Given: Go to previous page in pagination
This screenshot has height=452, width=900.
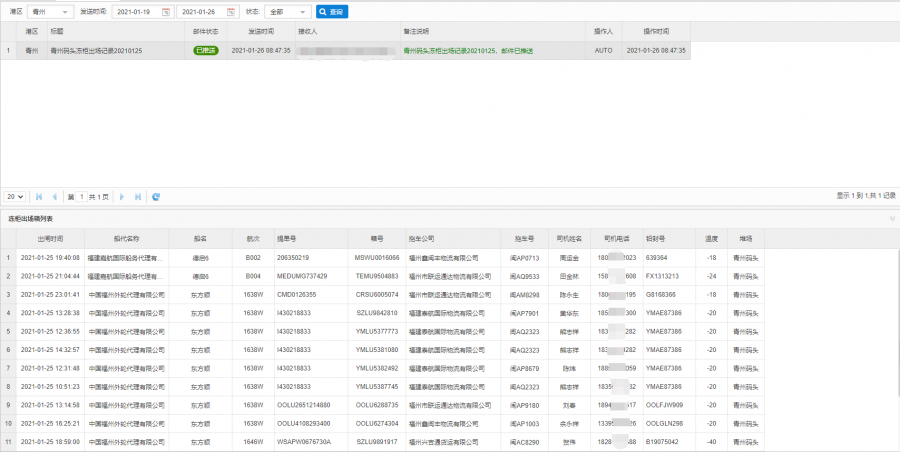Looking at the screenshot, I should (53, 197).
